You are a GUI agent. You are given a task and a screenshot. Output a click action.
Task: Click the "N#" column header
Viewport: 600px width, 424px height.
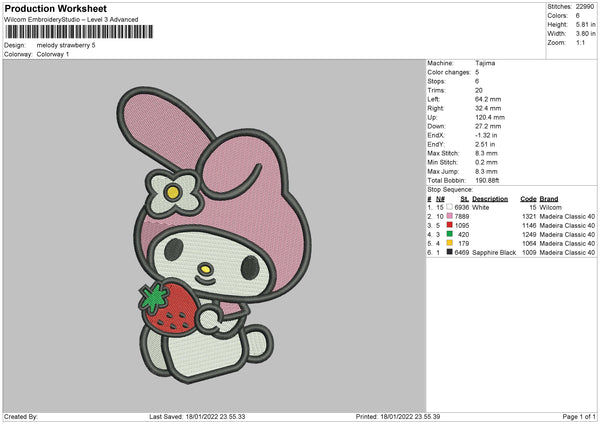tap(440, 199)
